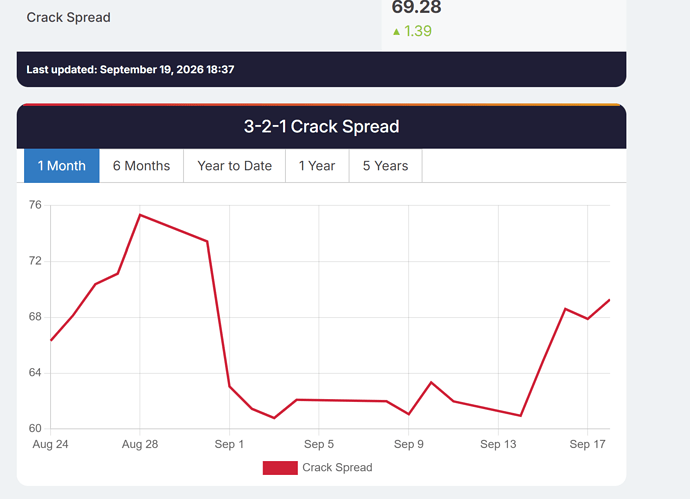Click the Sep 1 x-axis label
The height and width of the screenshot is (499, 690).
229,444
